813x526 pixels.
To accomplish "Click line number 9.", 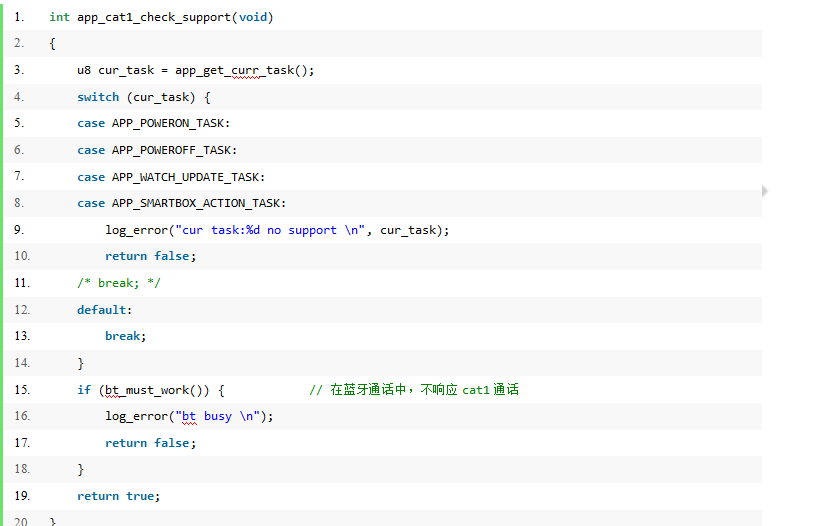I will click(19, 229).
